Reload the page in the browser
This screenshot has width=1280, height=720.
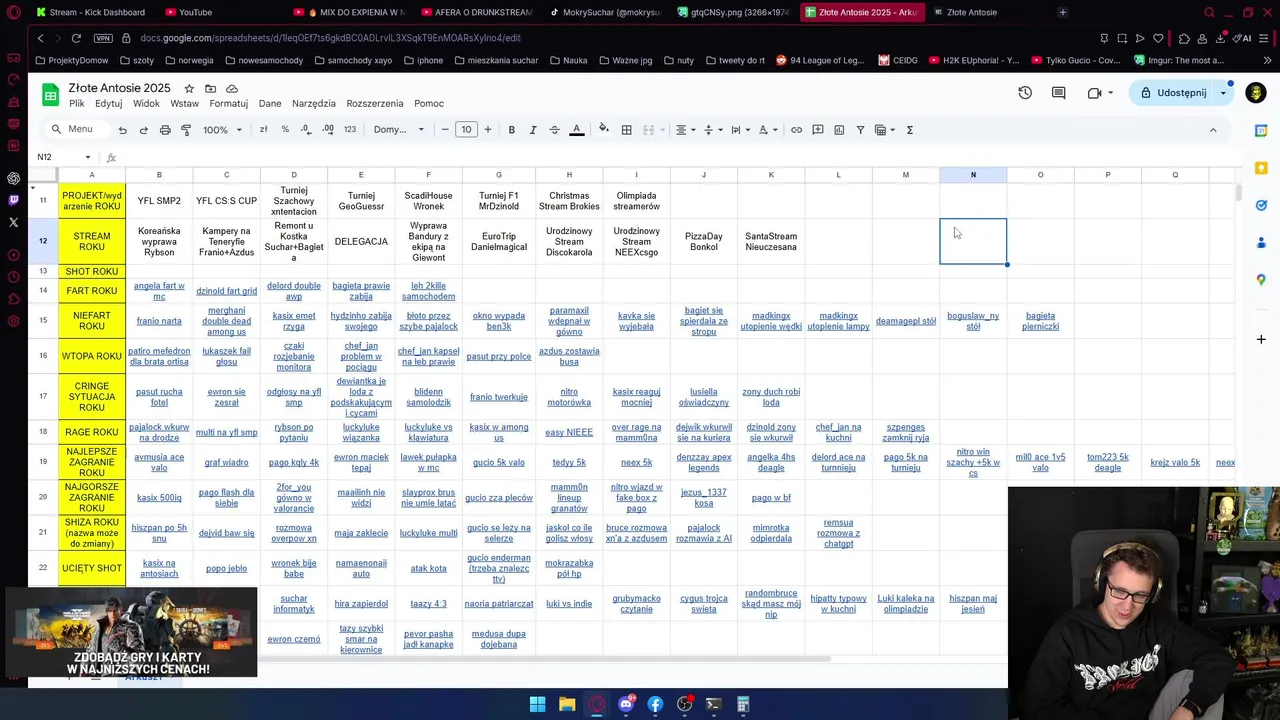tap(76, 38)
